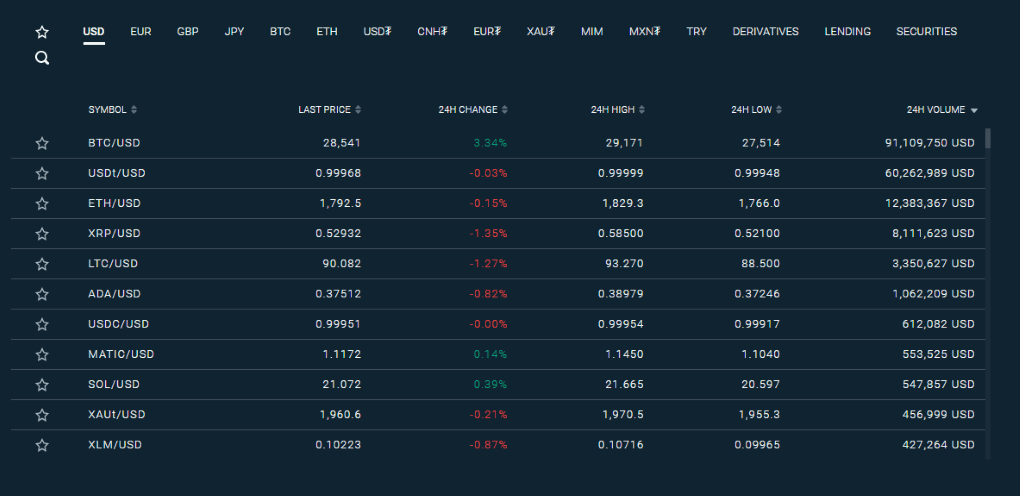This screenshot has width=1020, height=496.
Task: Open the XRP/USD trading pair
Action: tap(114, 234)
